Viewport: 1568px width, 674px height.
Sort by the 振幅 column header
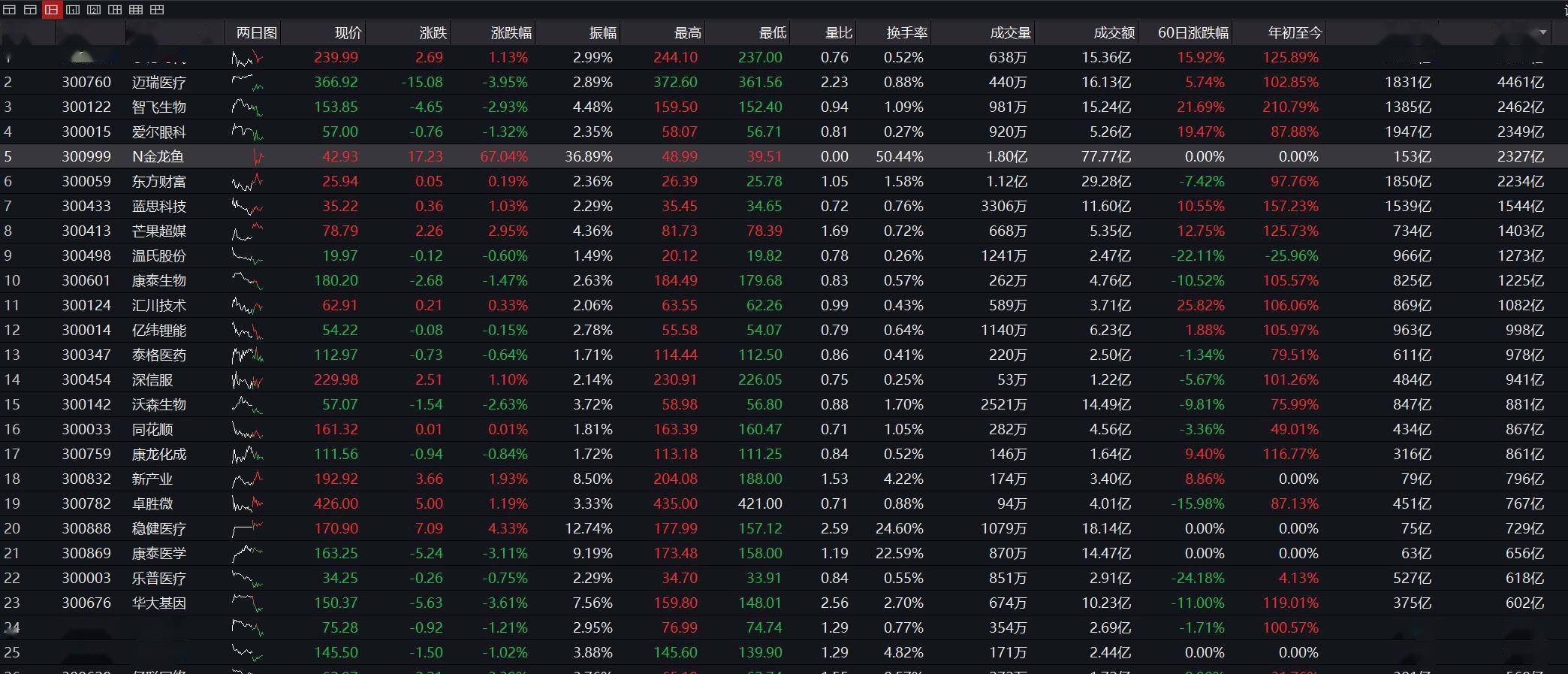(603, 32)
